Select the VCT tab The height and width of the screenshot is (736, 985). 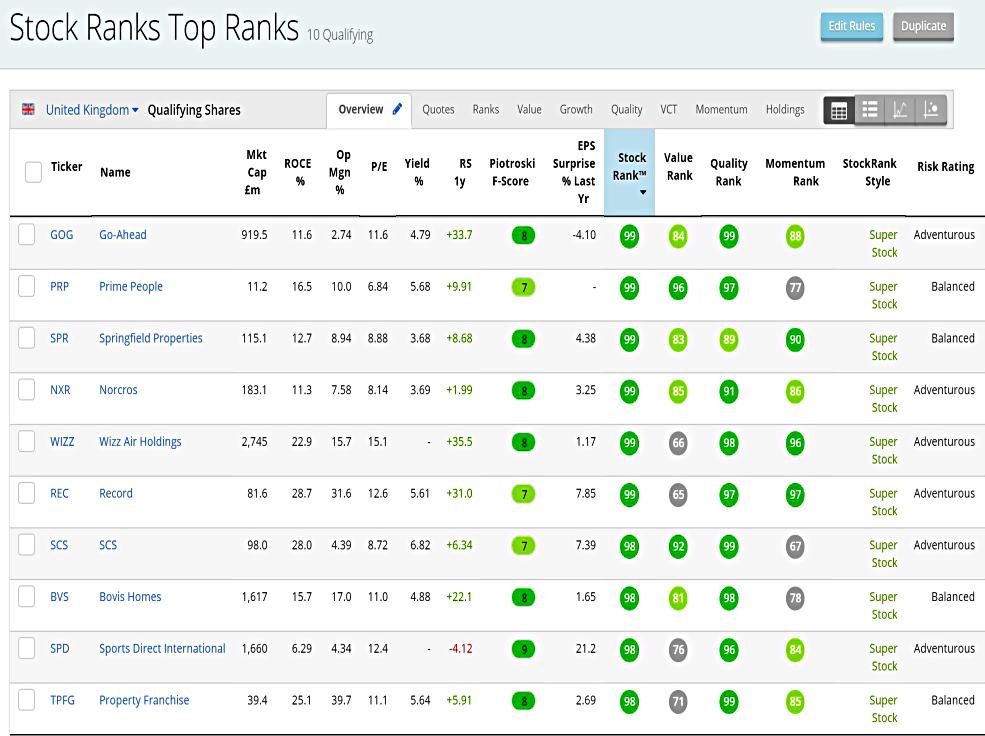pos(668,109)
